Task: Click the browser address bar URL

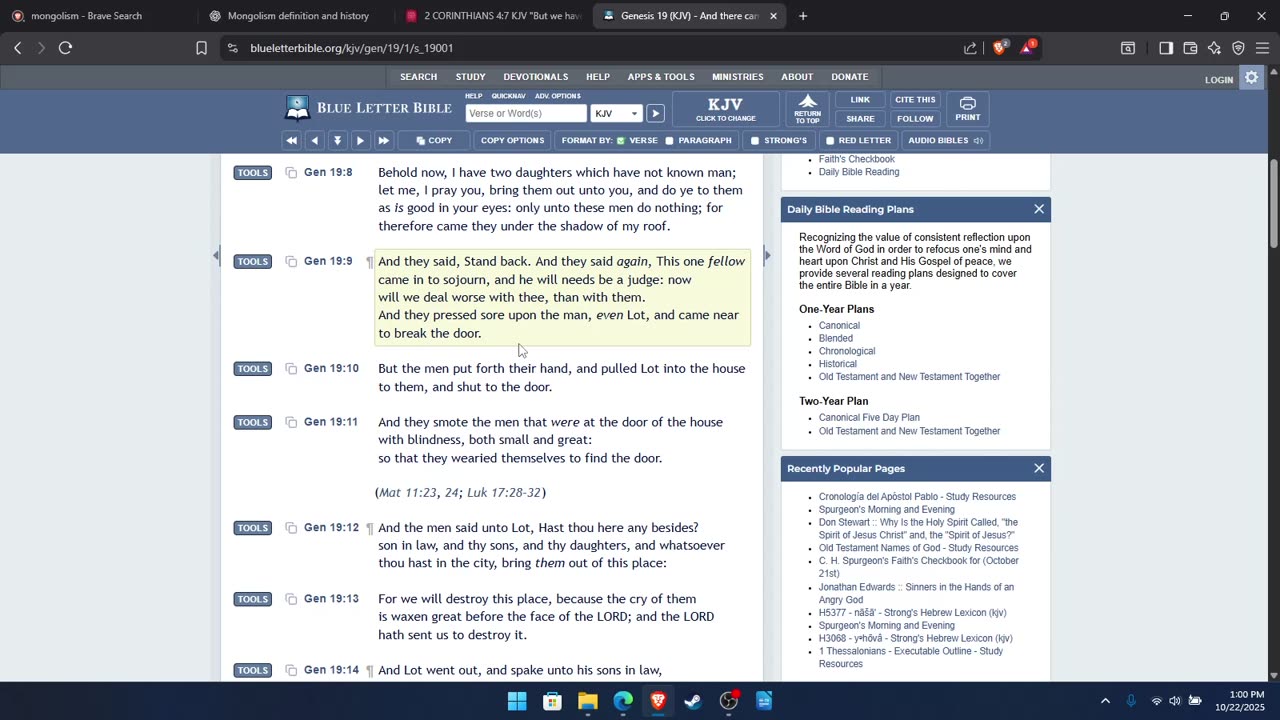Action: [x=352, y=48]
